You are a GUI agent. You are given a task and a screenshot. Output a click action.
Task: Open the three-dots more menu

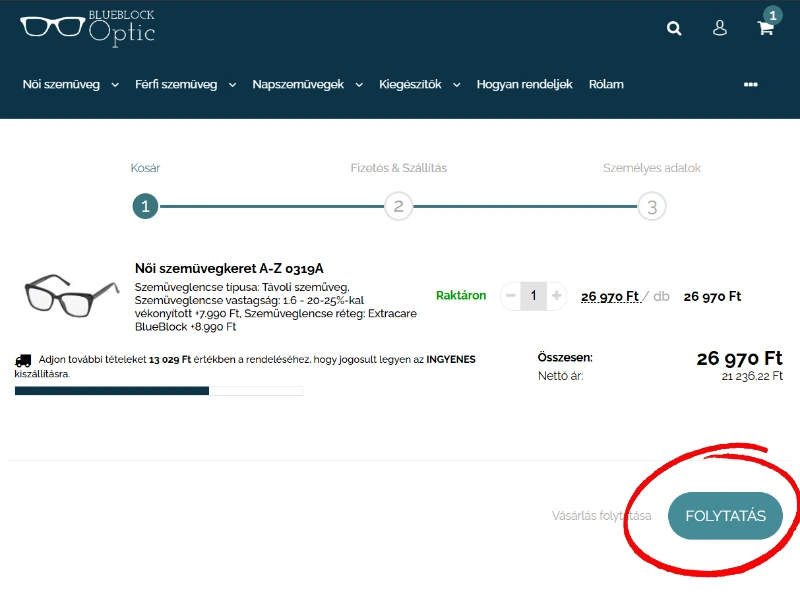click(751, 84)
